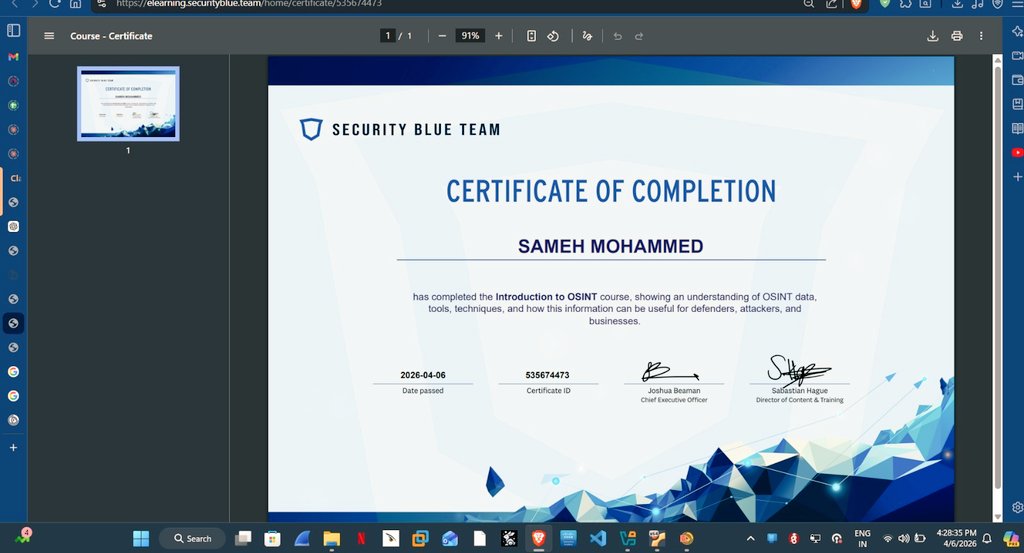Click the PDF page number field
The height and width of the screenshot is (553, 1024).
(x=388, y=36)
